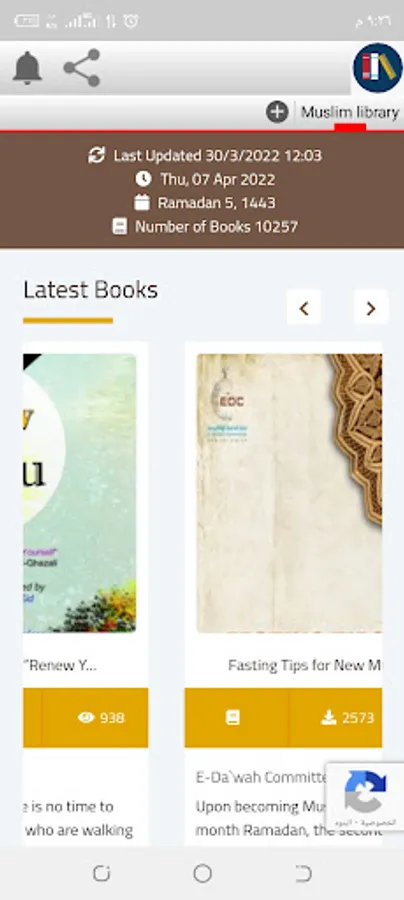The image size is (404, 900).
Task: Show next Latest Books with right chevron
Action: point(371,309)
